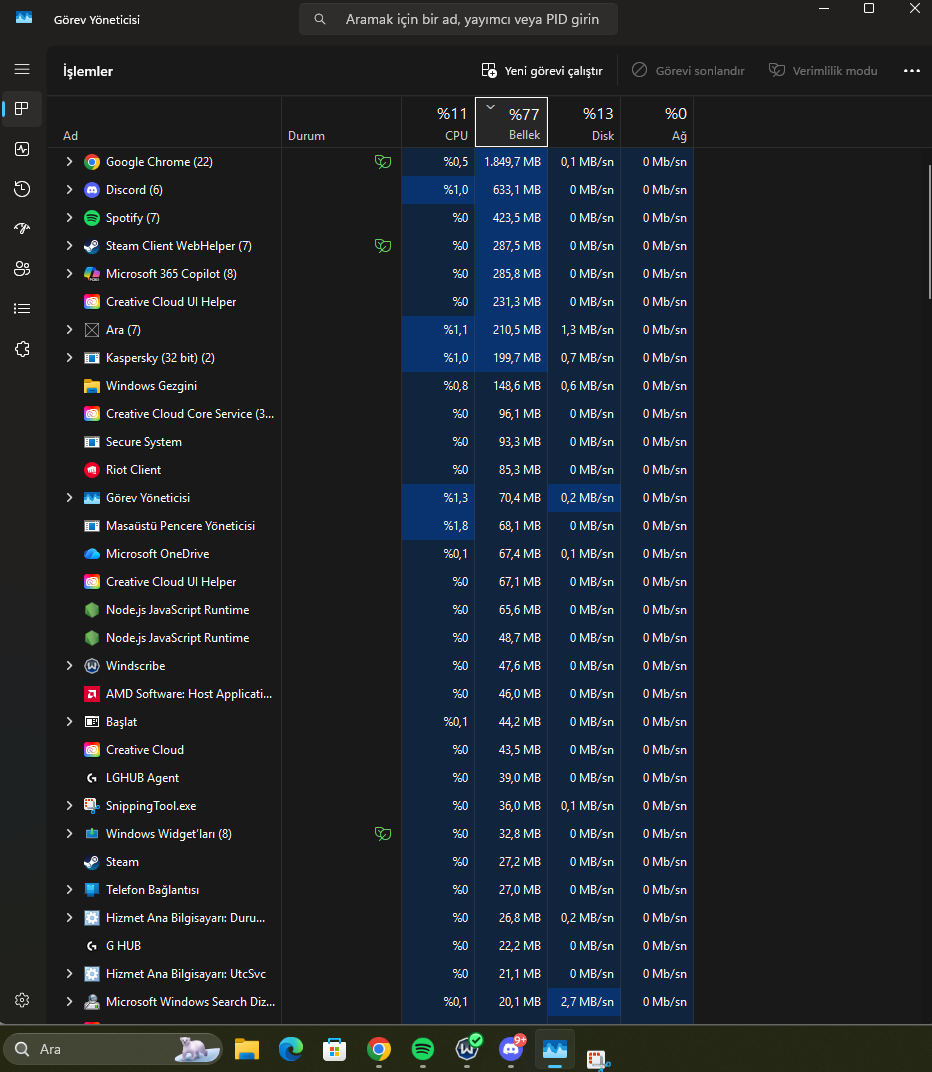
Task: Click Windows Widgets' efficiency leaf icon
Action: pos(383,833)
